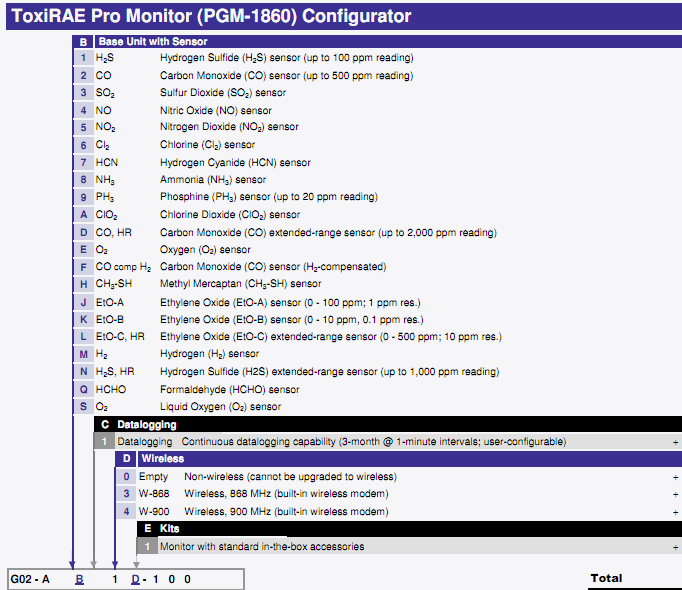Select code M Hydrogen sensor option
This screenshot has height=590, width=682.
click(x=84, y=354)
